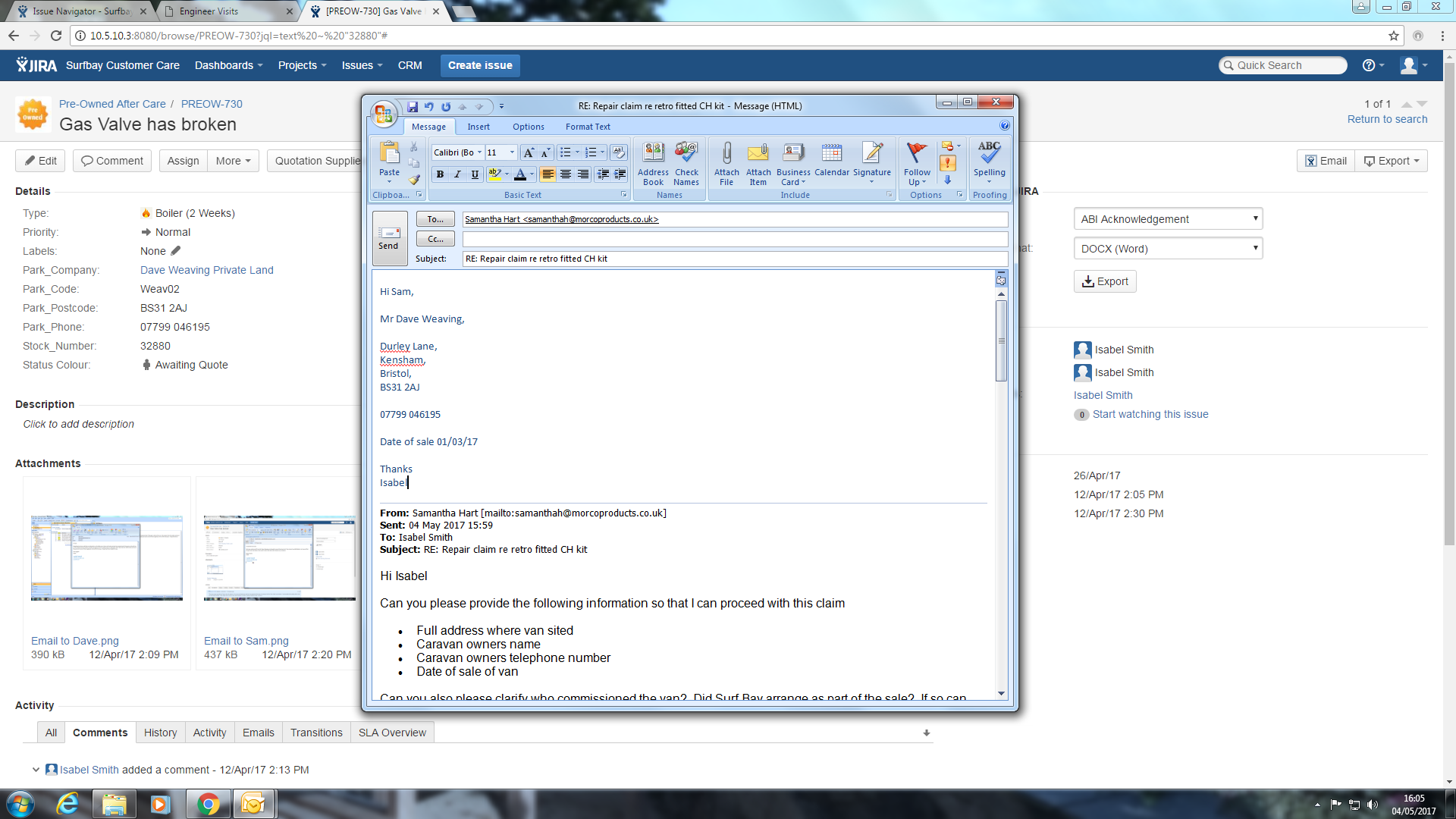Click into the Cc recipient field
Screen dimensions: 1456x819
[734, 239]
